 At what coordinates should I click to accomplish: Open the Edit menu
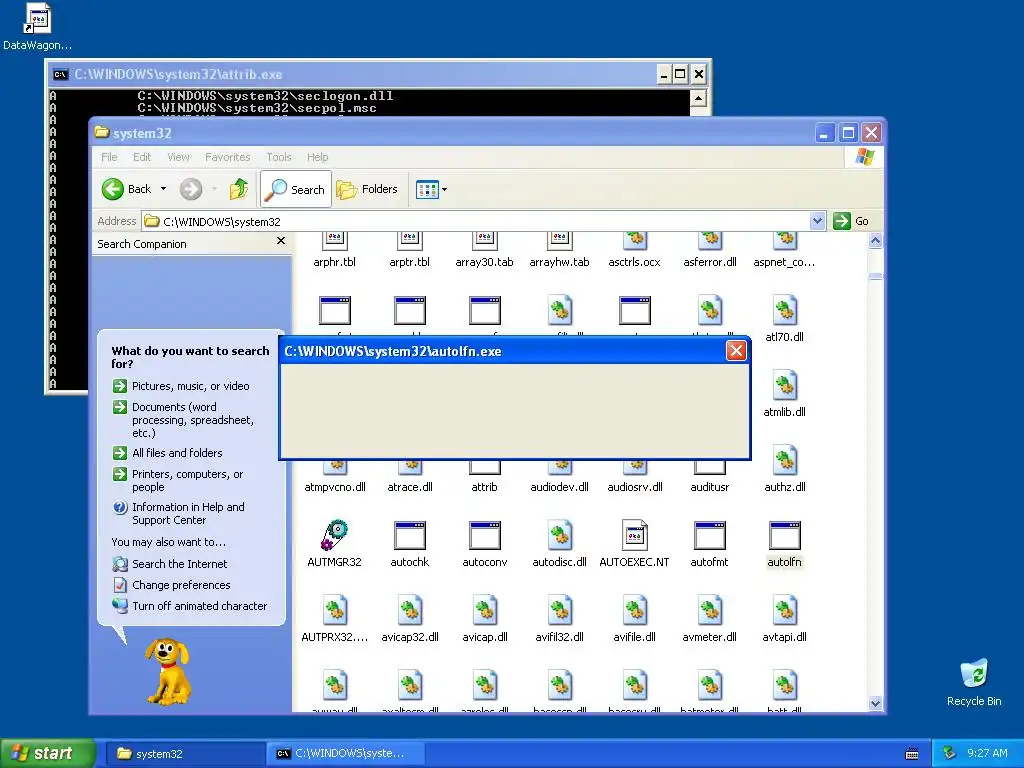point(142,157)
